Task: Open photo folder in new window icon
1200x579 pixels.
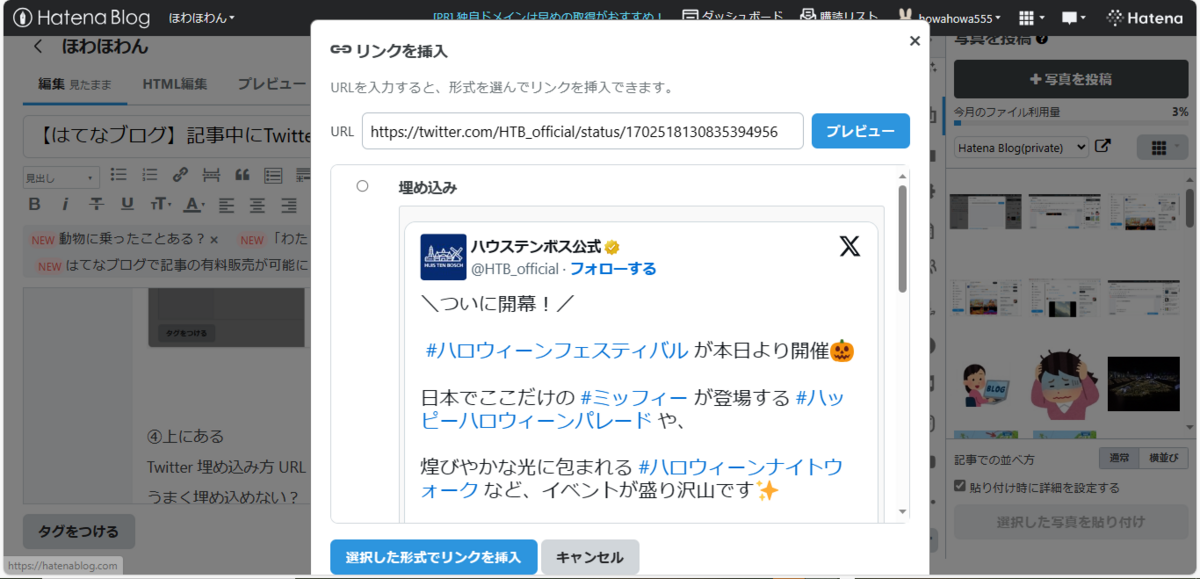Action: [x=1103, y=146]
